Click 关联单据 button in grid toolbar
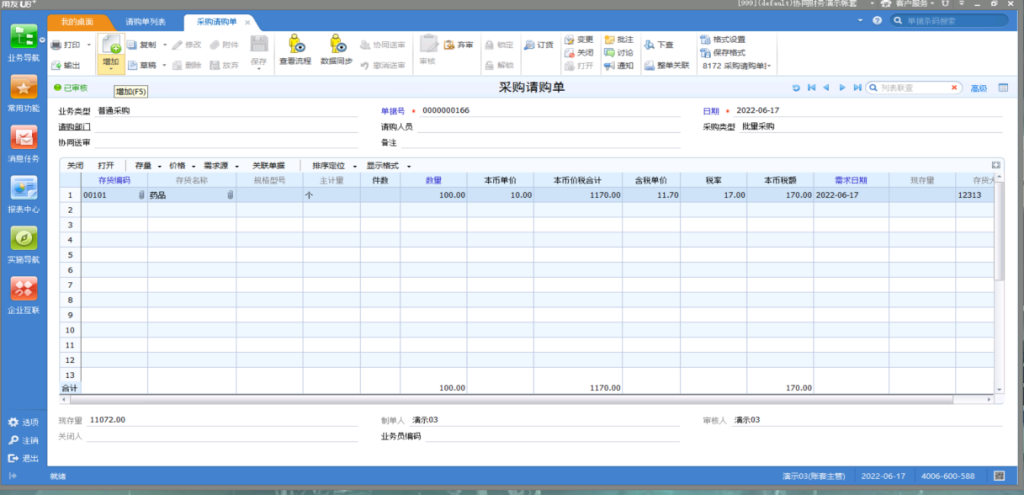Image resolution: width=1024 pixels, height=495 pixels. (268, 165)
